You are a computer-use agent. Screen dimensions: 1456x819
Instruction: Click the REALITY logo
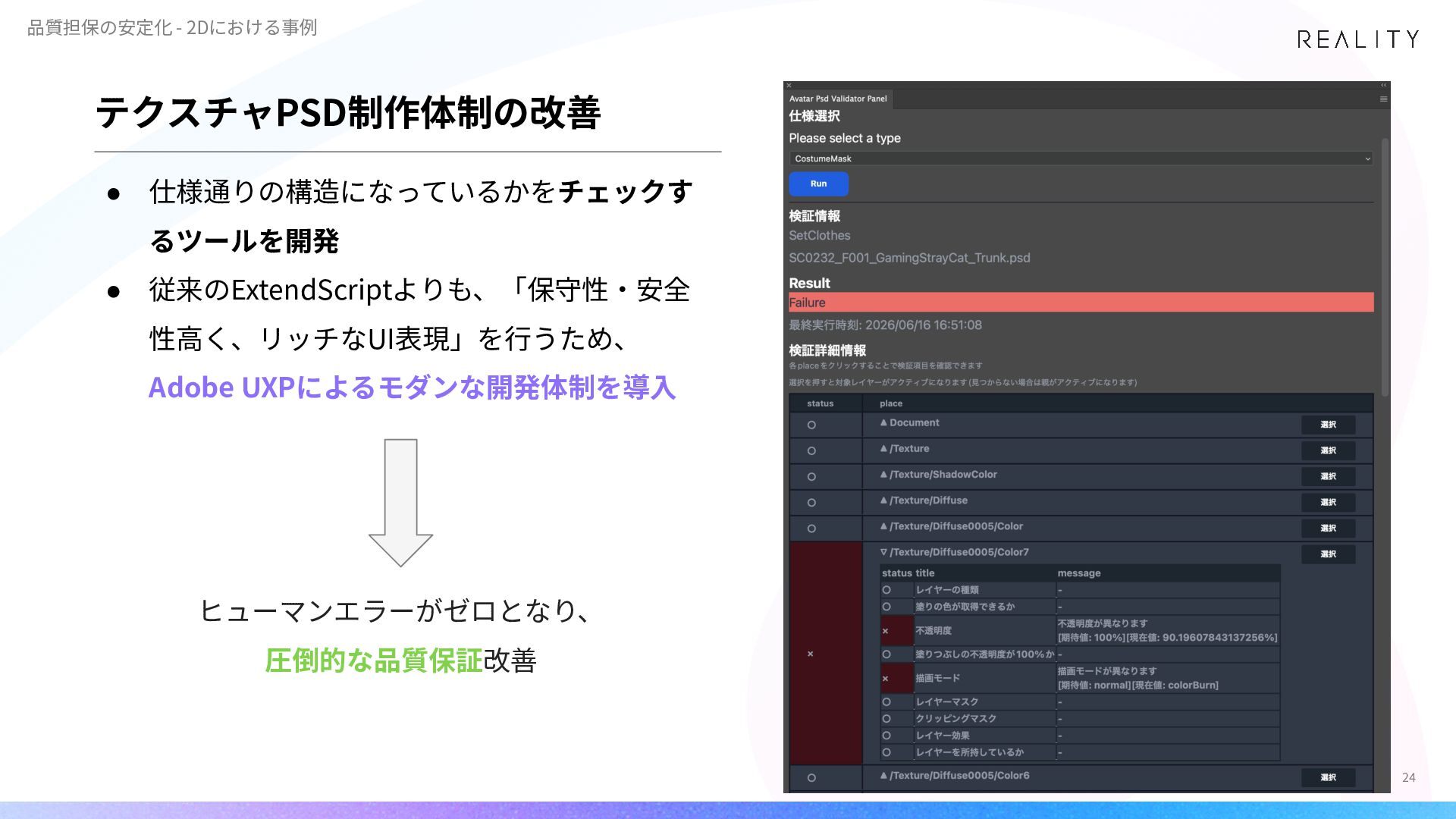pyautogui.click(x=1357, y=39)
